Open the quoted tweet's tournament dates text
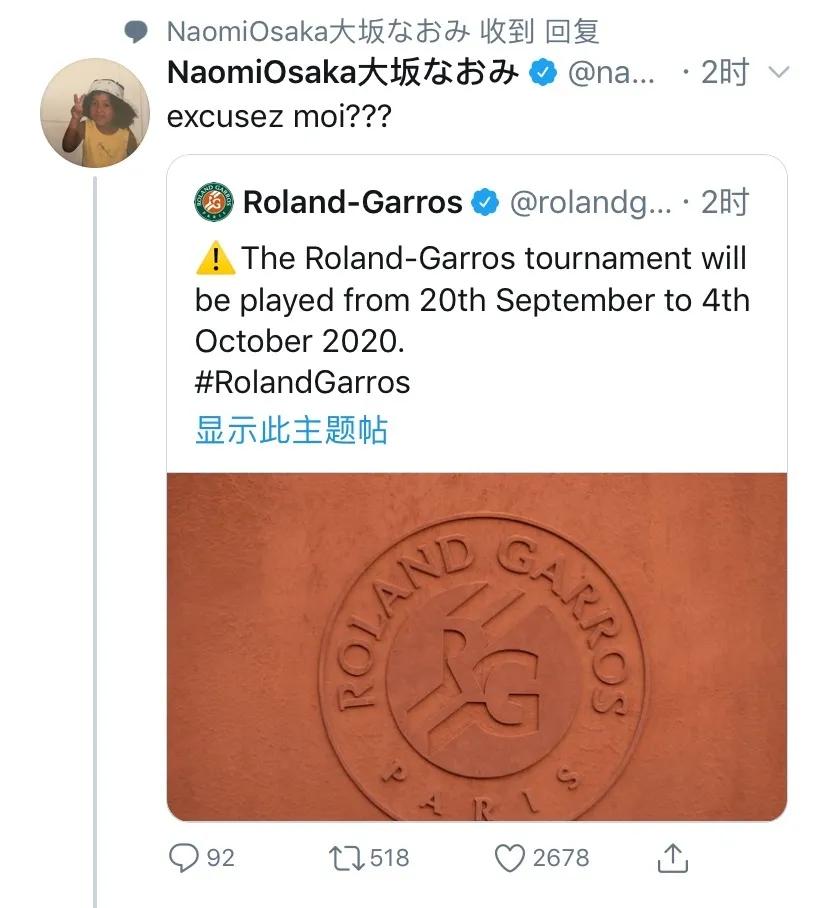 click(472, 300)
